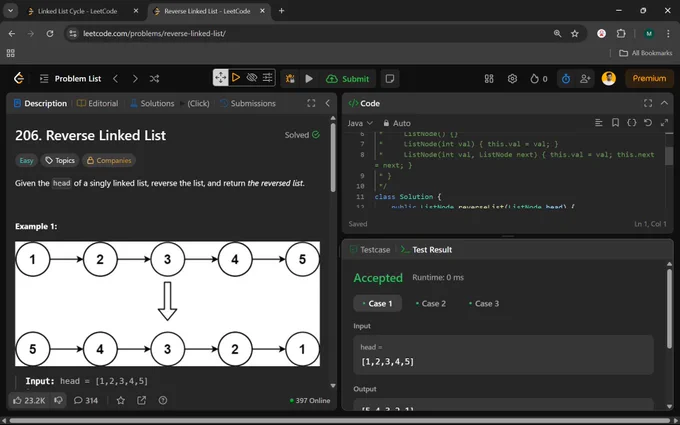Viewport: 680px width, 425px height.
Task: Click the invite person icon
Action: tap(585, 78)
